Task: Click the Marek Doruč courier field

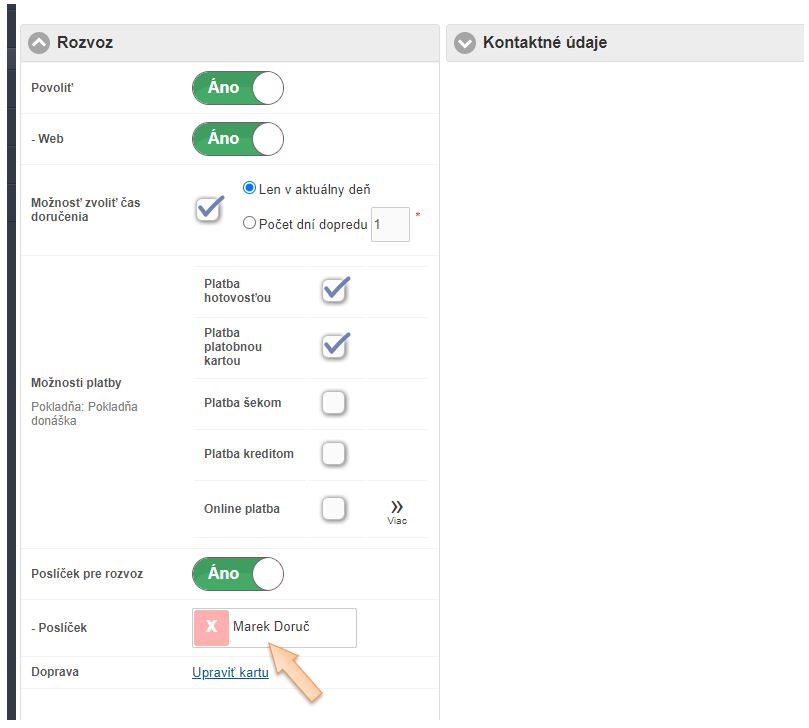Action: [290, 627]
